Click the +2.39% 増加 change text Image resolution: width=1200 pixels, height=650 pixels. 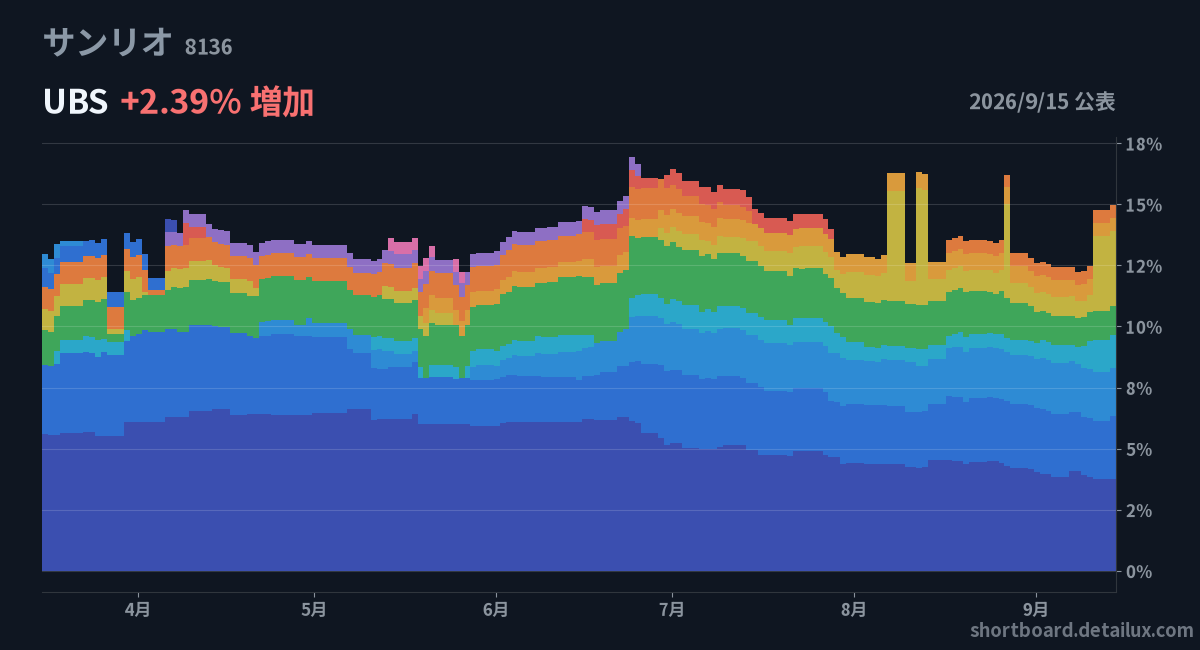(x=217, y=102)
